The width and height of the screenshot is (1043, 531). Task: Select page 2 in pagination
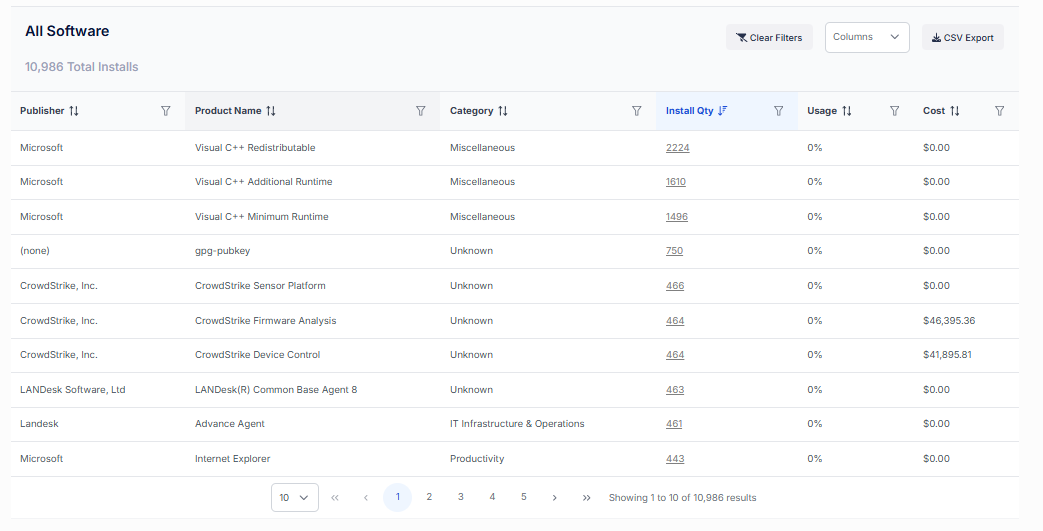pos(429,497)
